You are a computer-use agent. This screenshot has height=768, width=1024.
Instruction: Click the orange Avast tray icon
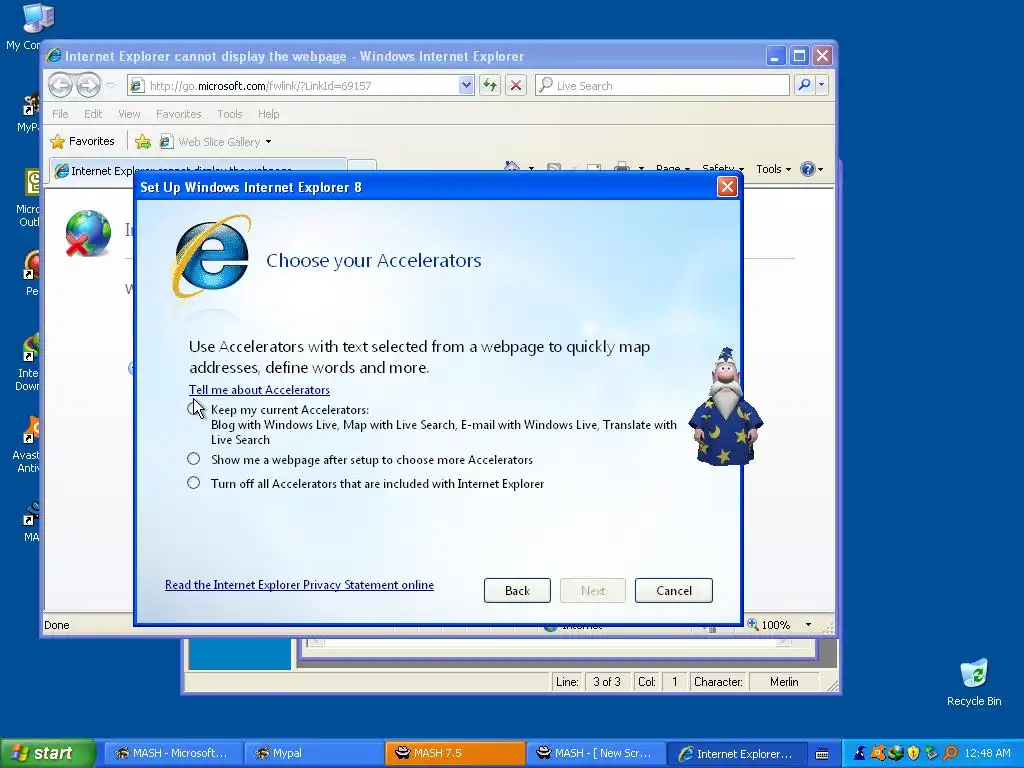point(878,753)
